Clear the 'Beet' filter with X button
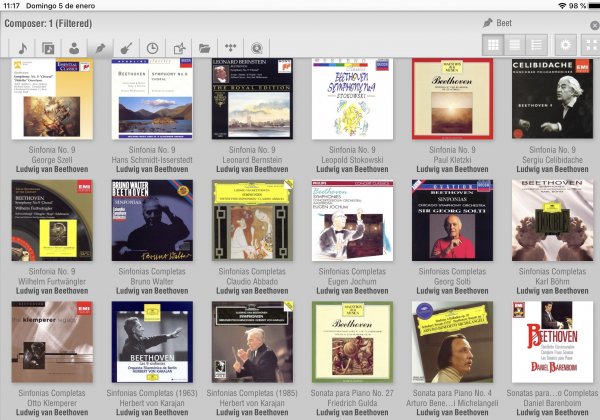Viewport: 600px width, 420px height. click(595, 26)
